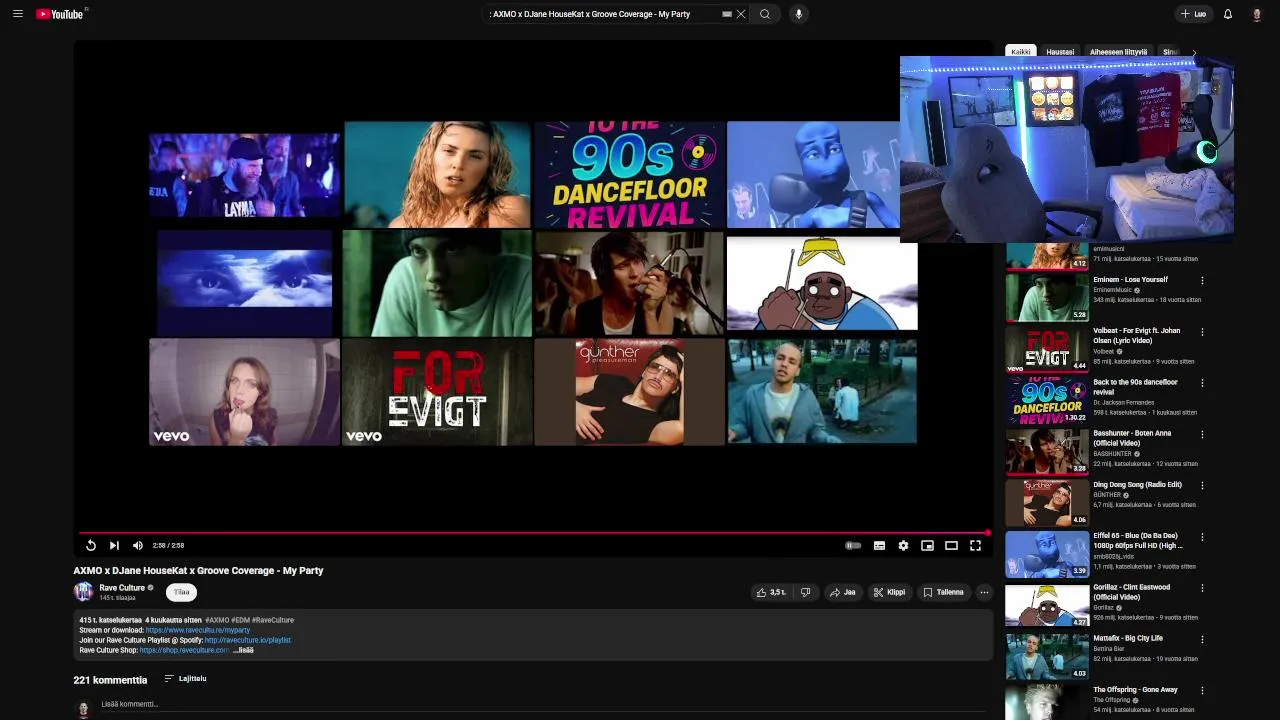This screenshot has height=720, width=1280.
Task: Toggle the autoplay switch
Action: [x=853, y=546]
